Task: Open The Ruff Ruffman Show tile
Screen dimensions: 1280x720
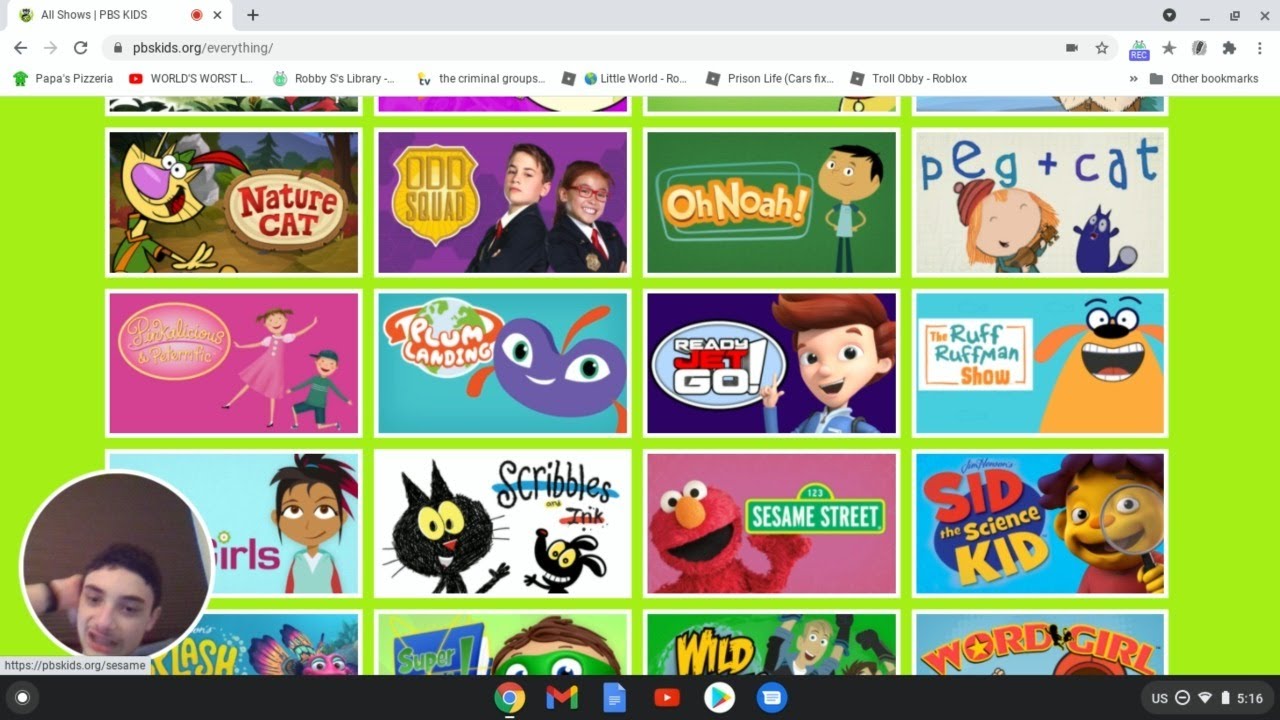Action: pos(1040,363)
